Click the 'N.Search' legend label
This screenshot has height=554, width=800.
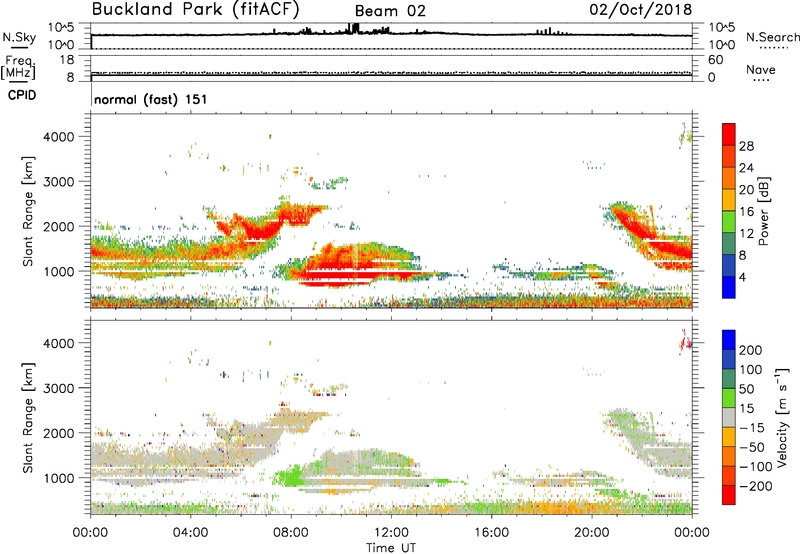pos(772,37)
